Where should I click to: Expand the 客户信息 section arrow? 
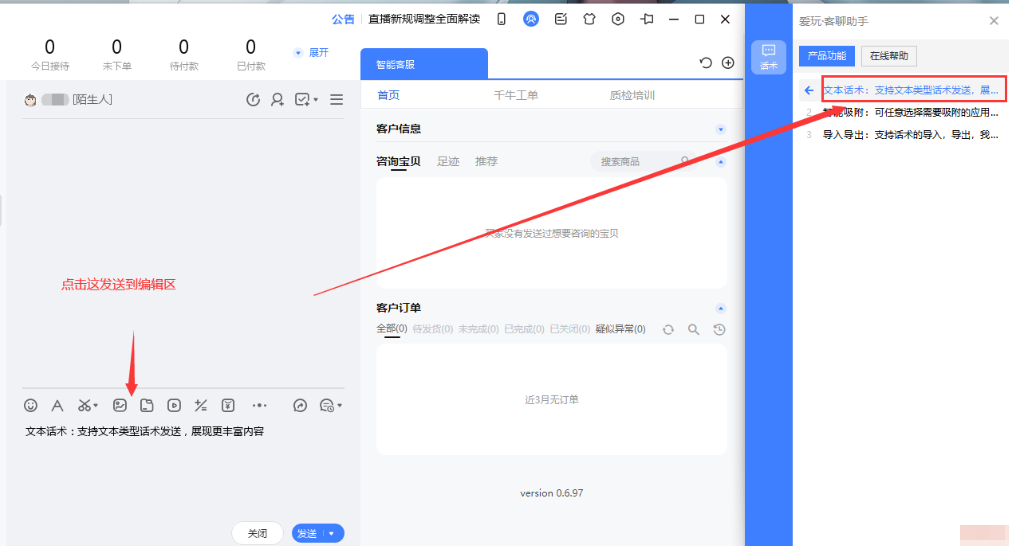(x=720, y=129)
